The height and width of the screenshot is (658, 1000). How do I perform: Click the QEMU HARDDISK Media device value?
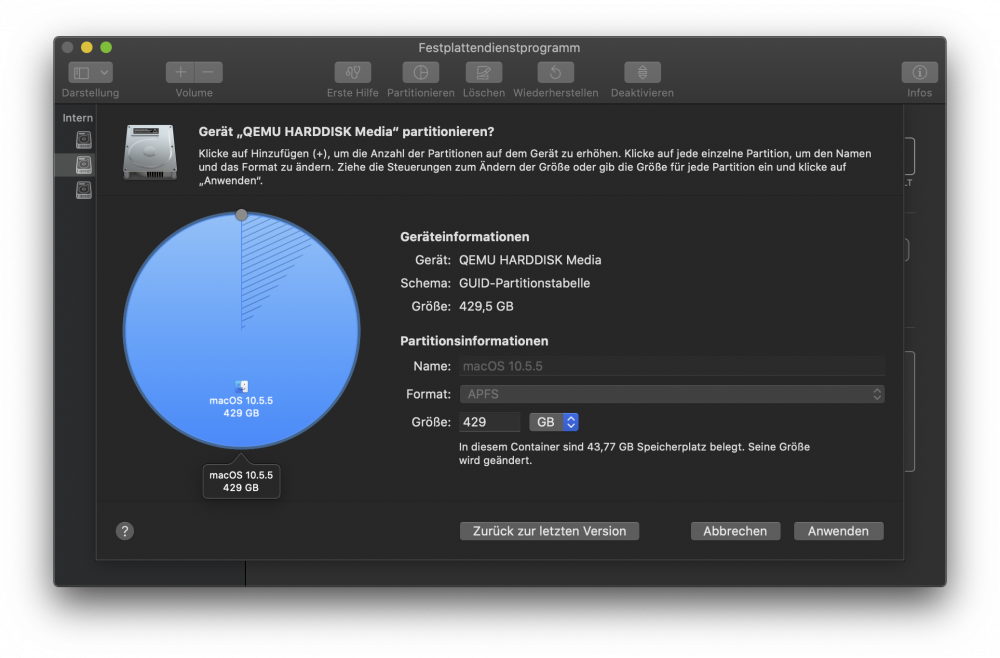click(x=530, y=260)
